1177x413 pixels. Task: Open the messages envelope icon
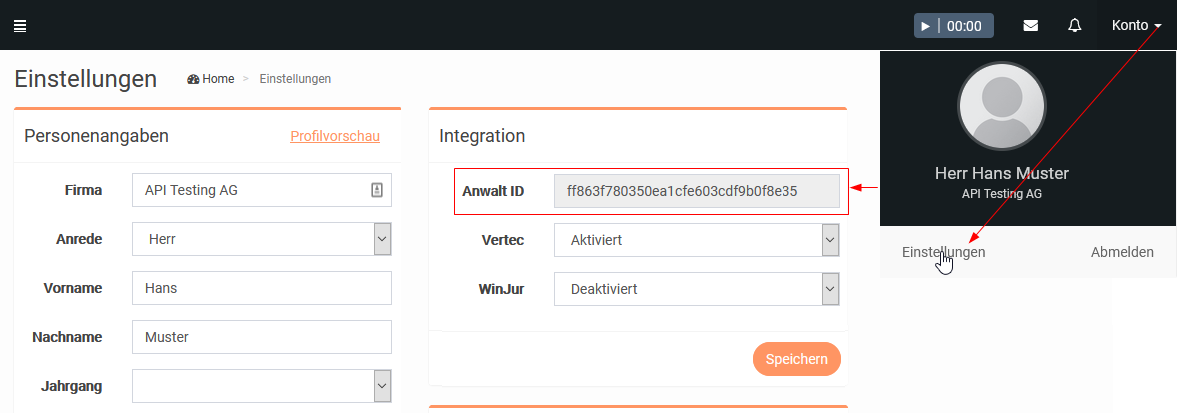tap(1031, 26)
